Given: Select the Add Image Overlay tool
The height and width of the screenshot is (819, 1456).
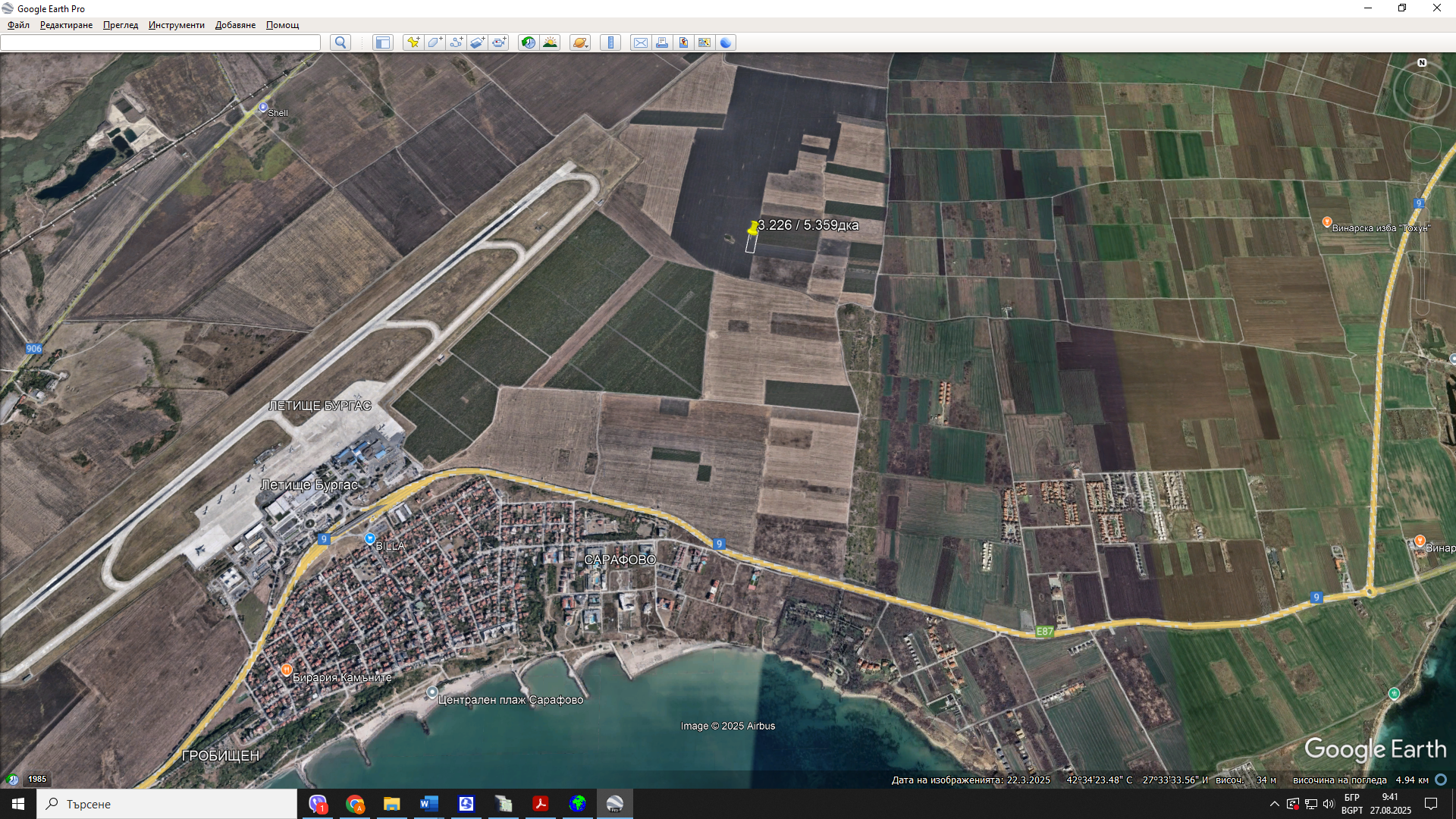Looking at the screenshot, I should [x=477, y=42].
